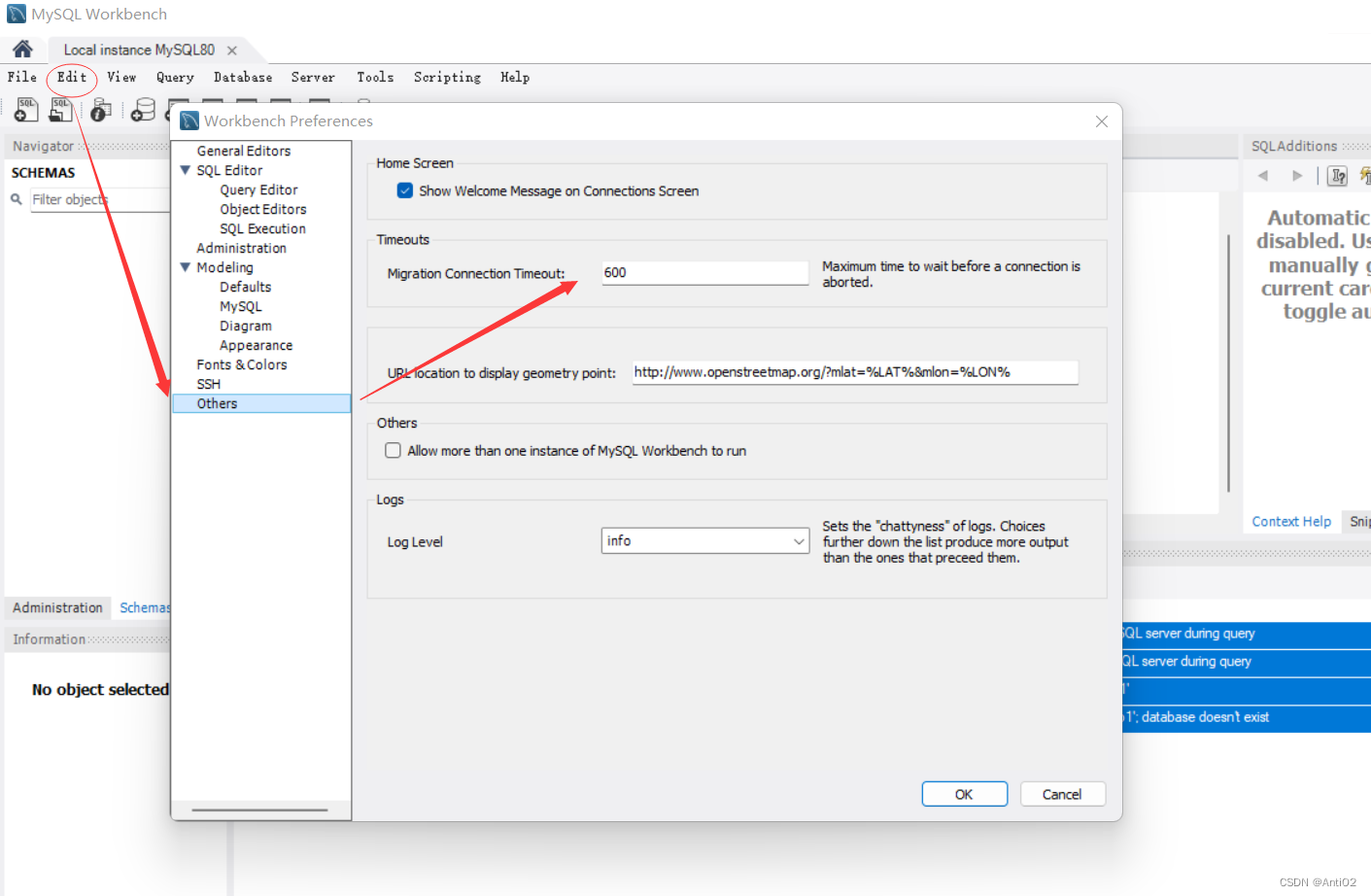
Task: Open the Server menu
Action: (313, 77)
